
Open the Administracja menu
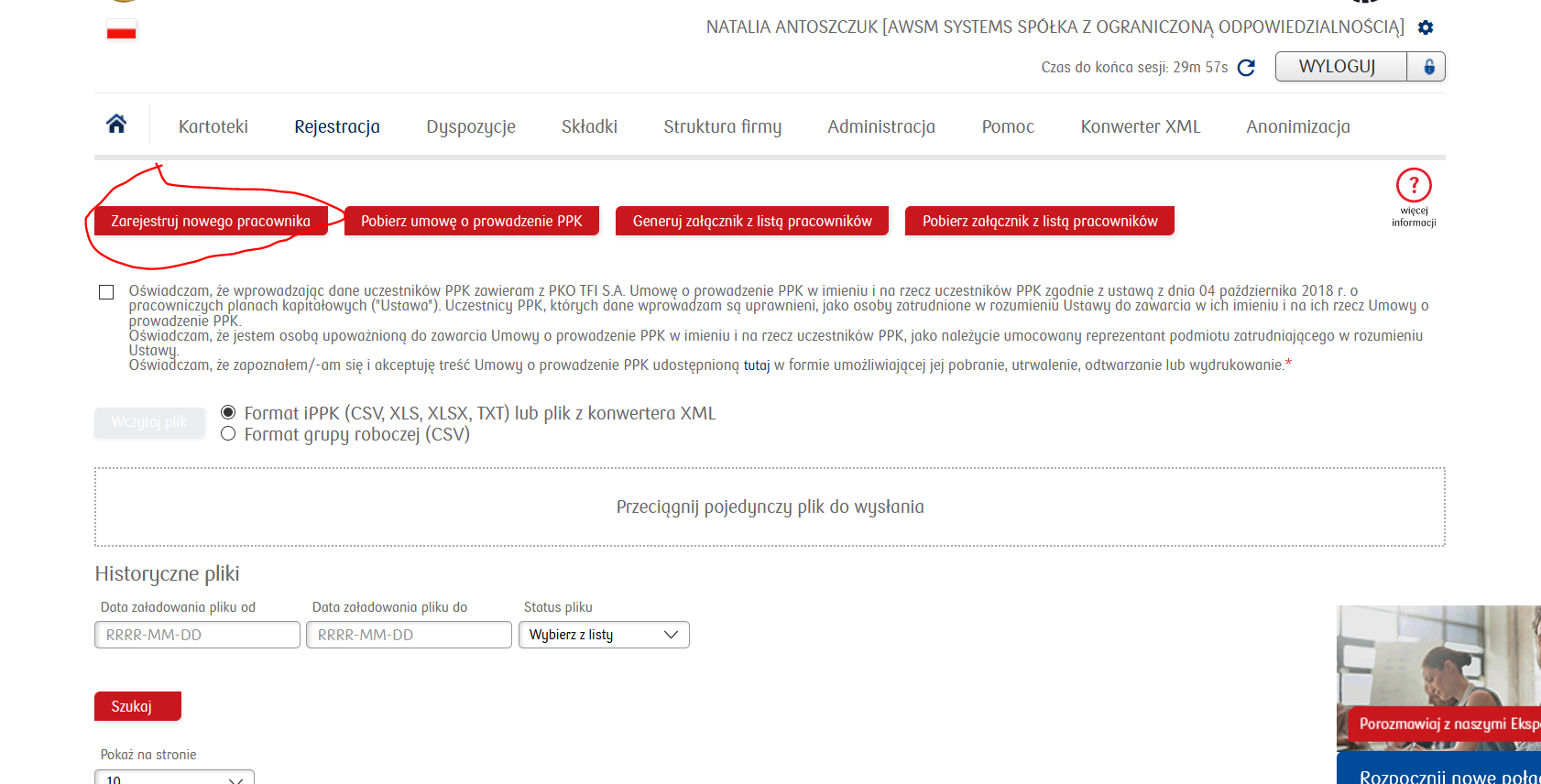point(881,126)
